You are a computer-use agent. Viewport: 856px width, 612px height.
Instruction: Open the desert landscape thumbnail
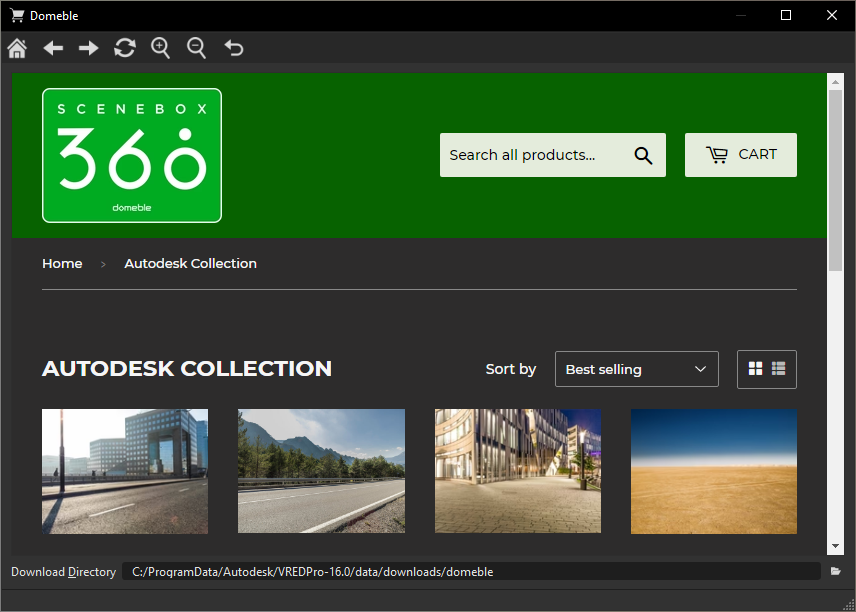[x=713, y=471]
